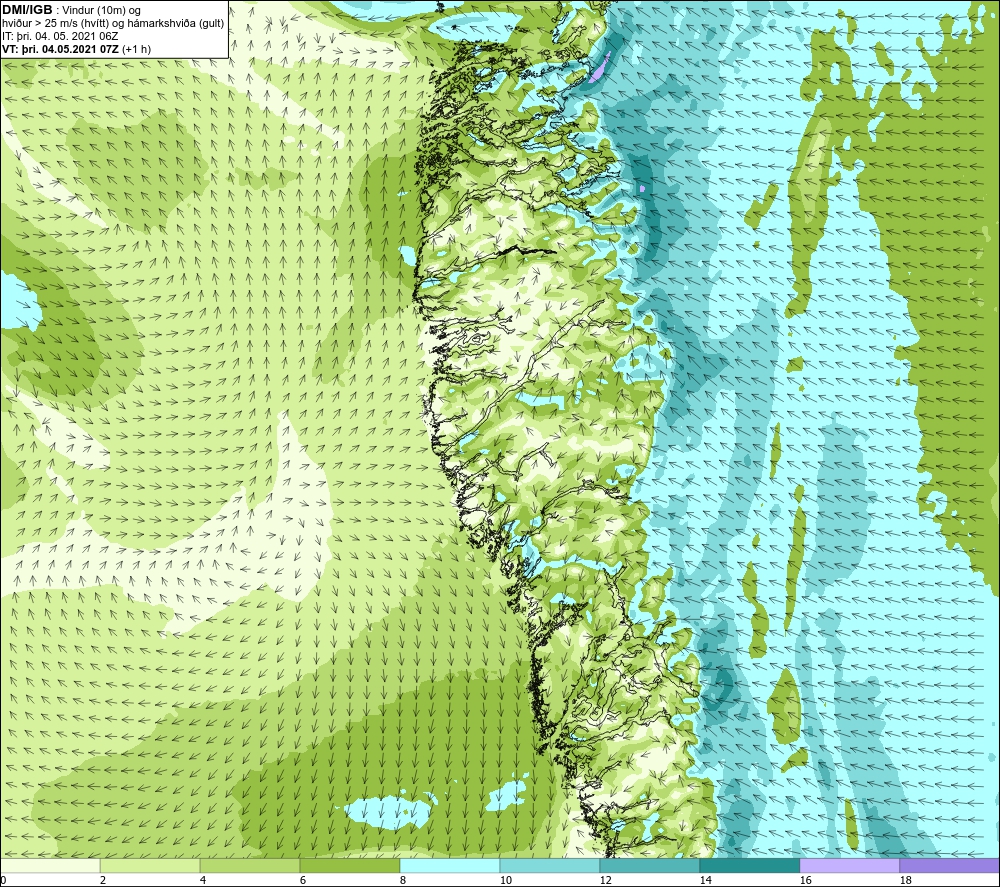
Task: Click the 4–6 m/s green swatch
Action: [250, 866]
